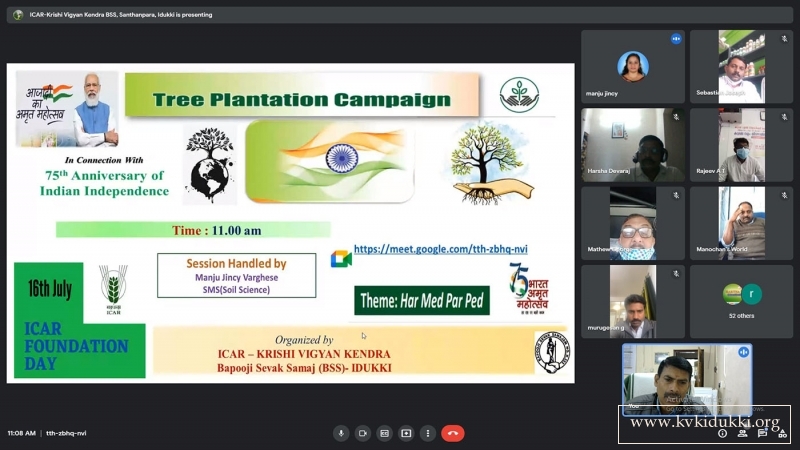Toggle closed captions on
The image size is (800, 450).
pyautogui.click(x=385, y=433)
